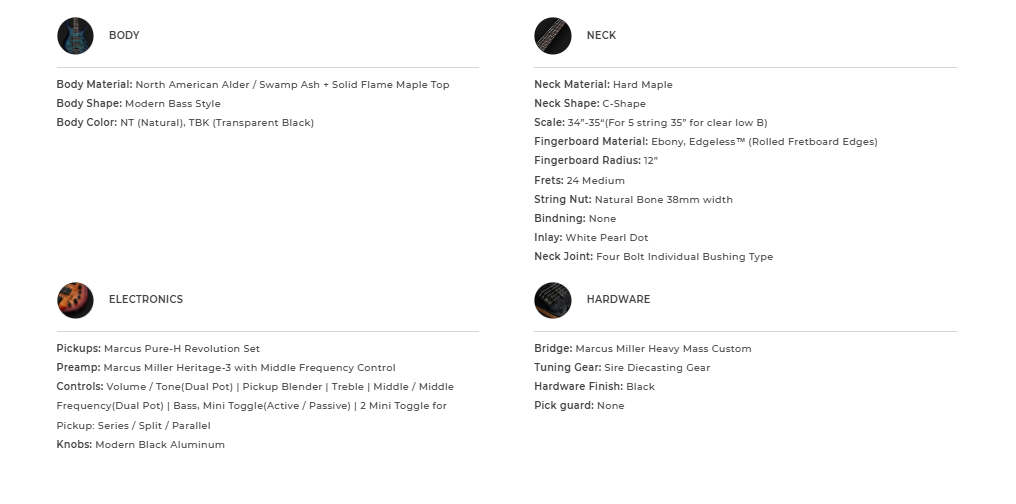The width and height of the screenshot is (1016, 504).
Task: Click the String Nut specification line
Action: pos(633,200)
